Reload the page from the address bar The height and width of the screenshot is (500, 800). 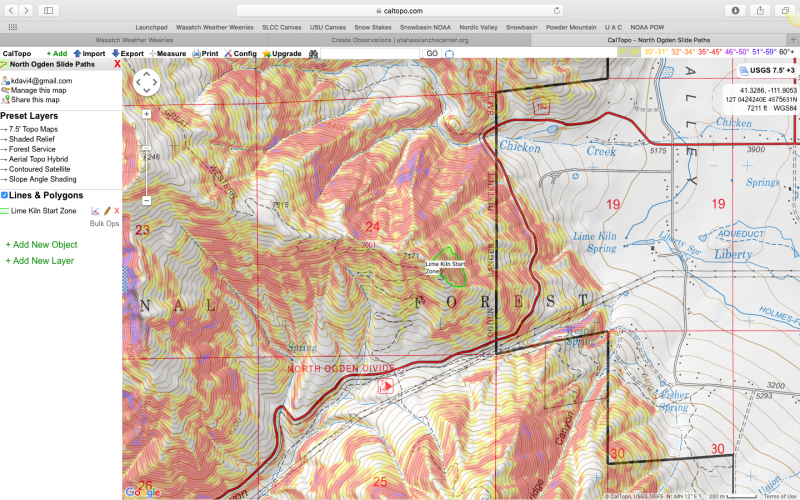tap(557, 10)
